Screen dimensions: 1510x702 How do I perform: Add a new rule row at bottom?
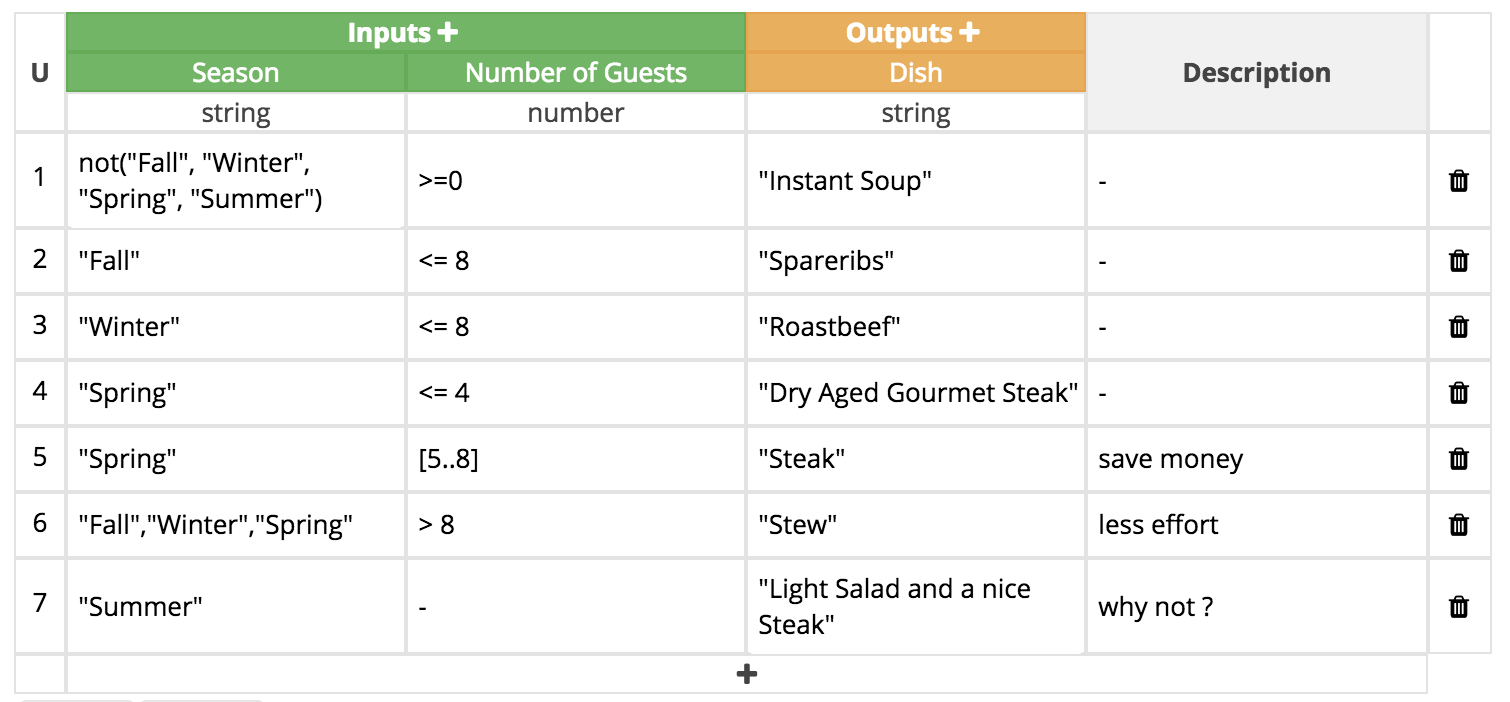[746, 675]
